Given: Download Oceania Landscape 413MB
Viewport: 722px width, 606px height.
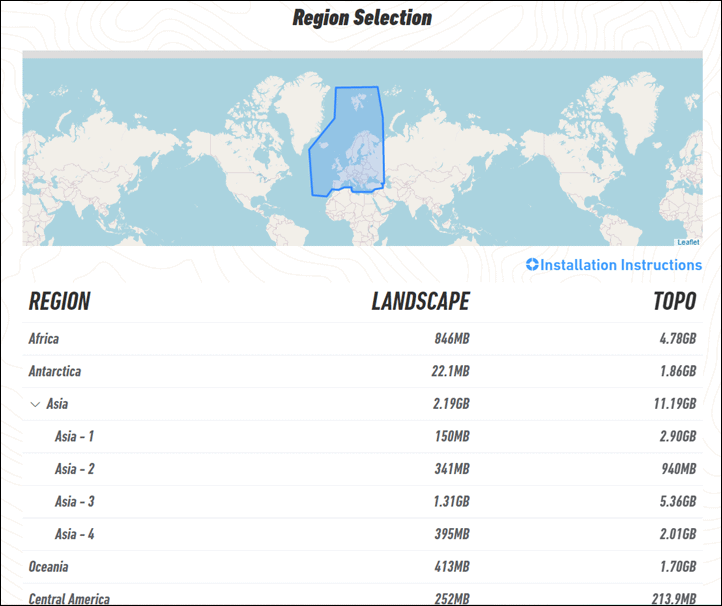Looking at the screenshot, I should click(452, 567).
